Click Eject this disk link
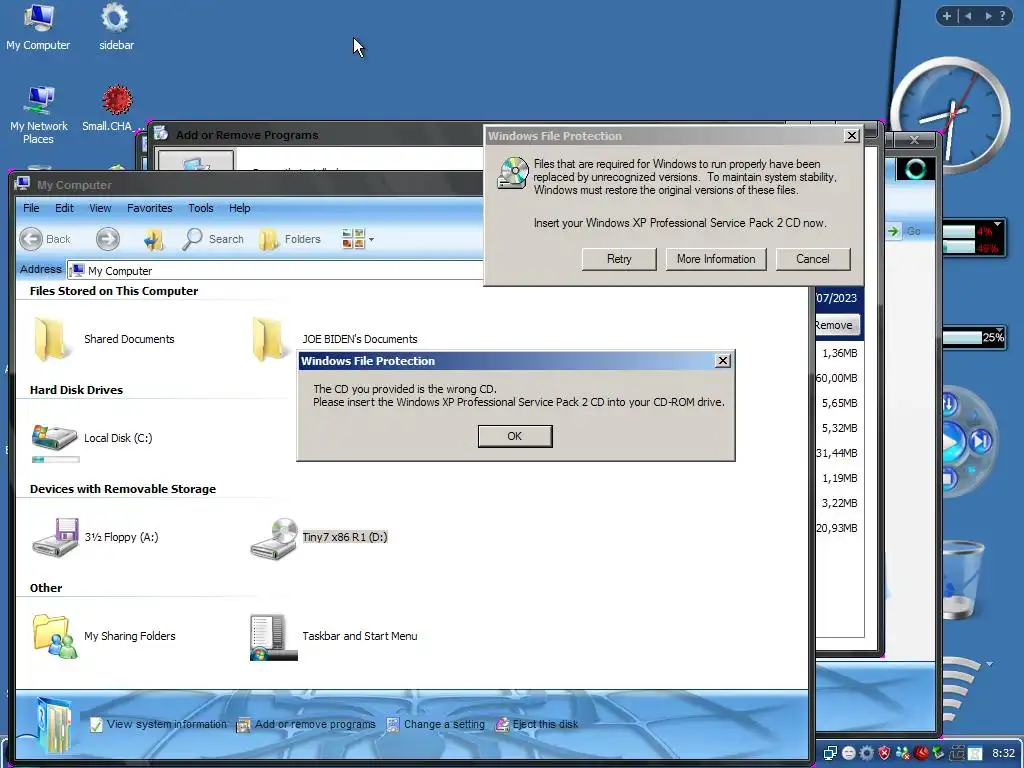Screen dimensions: 1024x768 537,724
